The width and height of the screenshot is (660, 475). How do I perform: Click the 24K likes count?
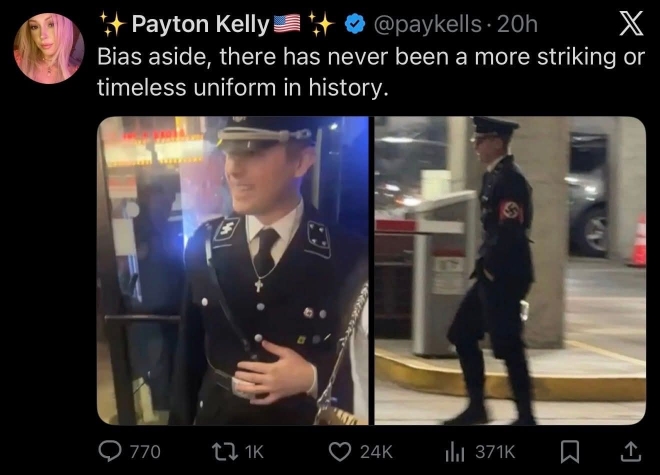(x=376, y=452)
